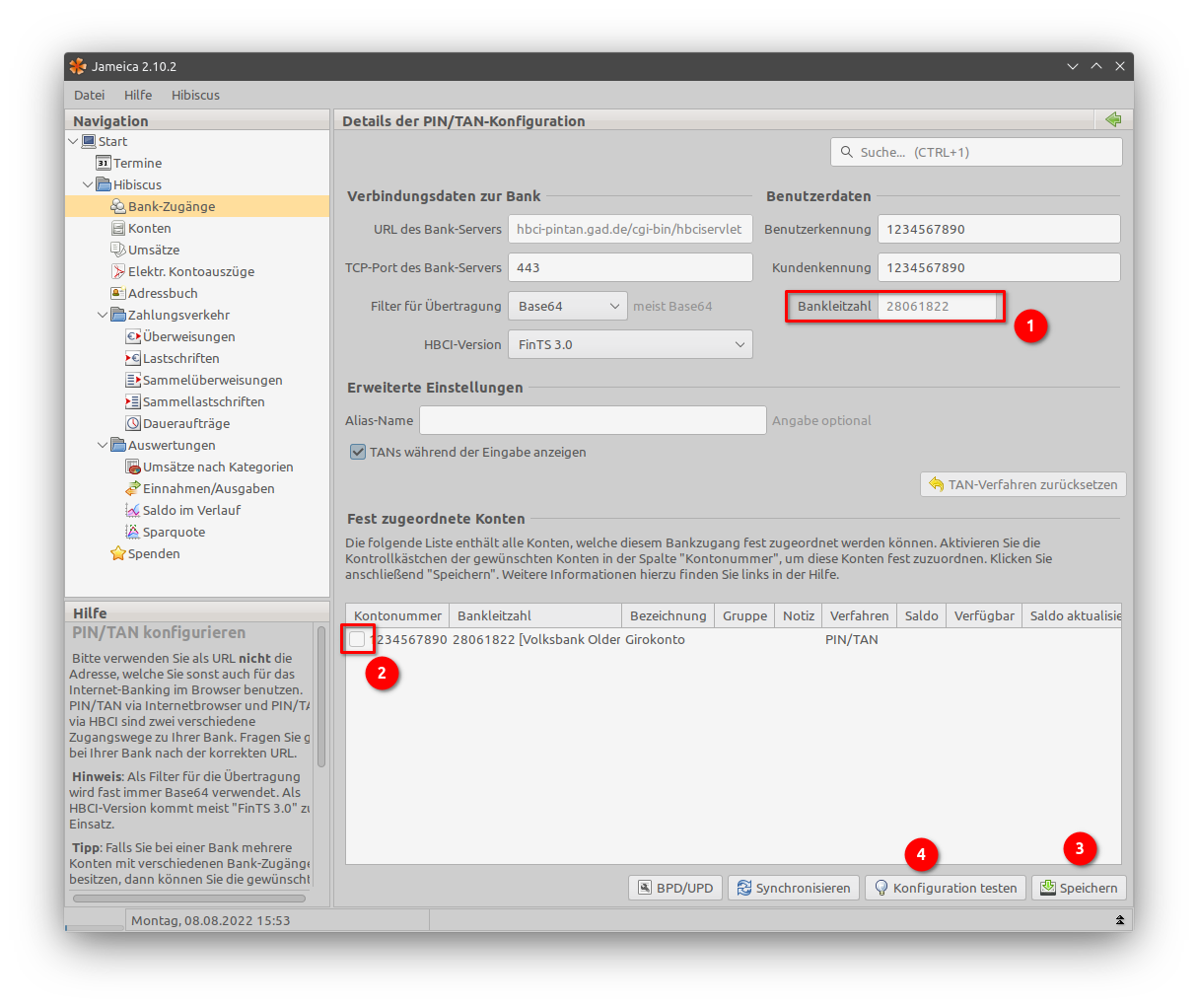
Task: Click the Überweisungen icon
Action: (x=133, y=336)
